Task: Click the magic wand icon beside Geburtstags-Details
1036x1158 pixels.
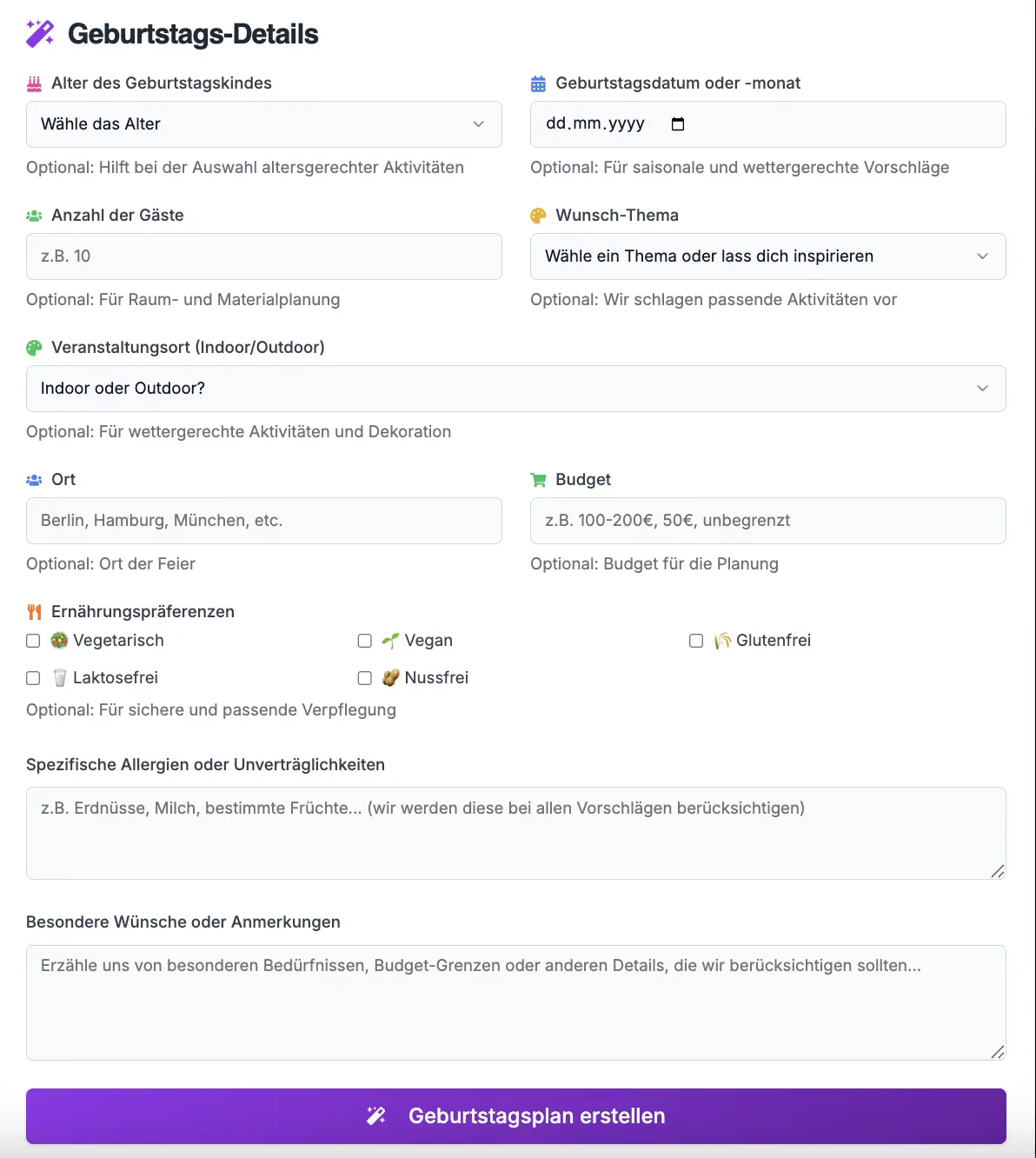Action: point(40,34)
